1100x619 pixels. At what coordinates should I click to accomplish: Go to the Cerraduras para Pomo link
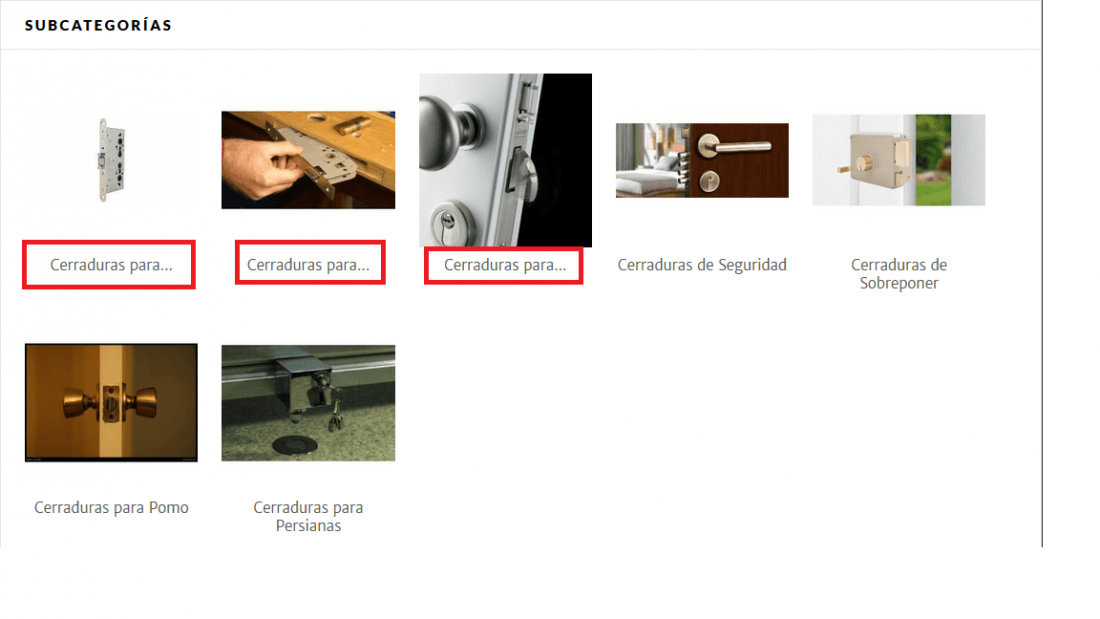tap(111, 507)
